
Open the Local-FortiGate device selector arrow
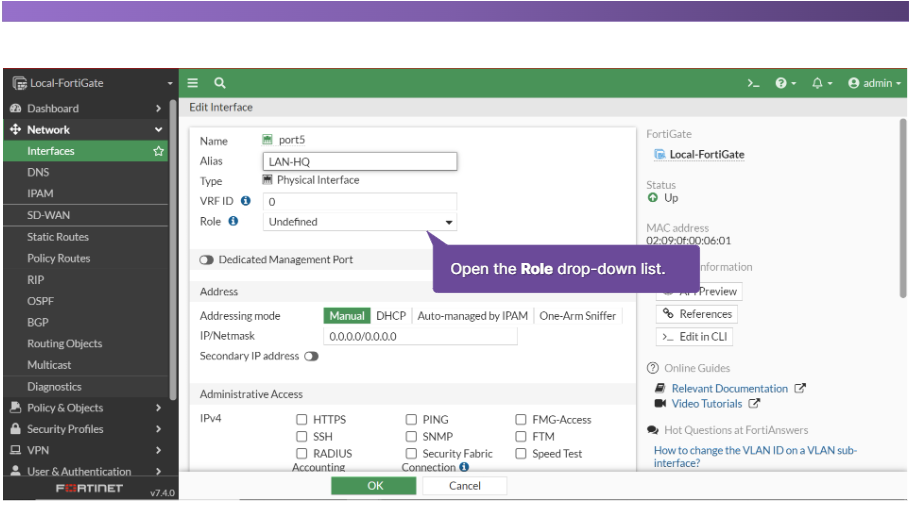(x=170, y=83)
